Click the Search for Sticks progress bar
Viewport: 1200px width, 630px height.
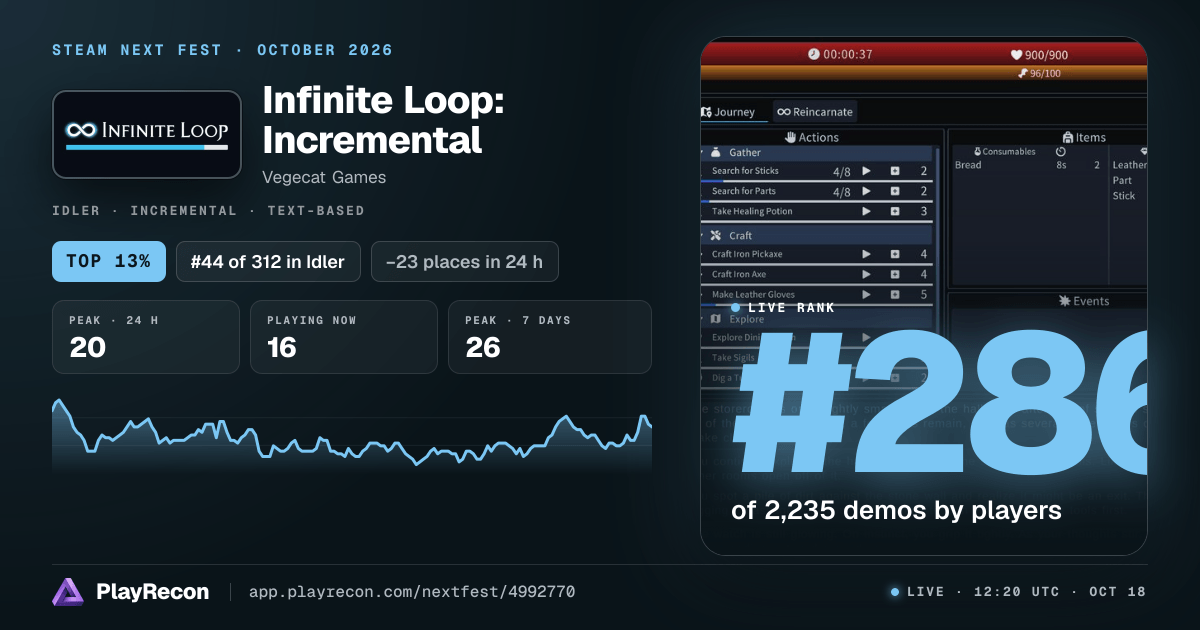click(x=817, y=181)
